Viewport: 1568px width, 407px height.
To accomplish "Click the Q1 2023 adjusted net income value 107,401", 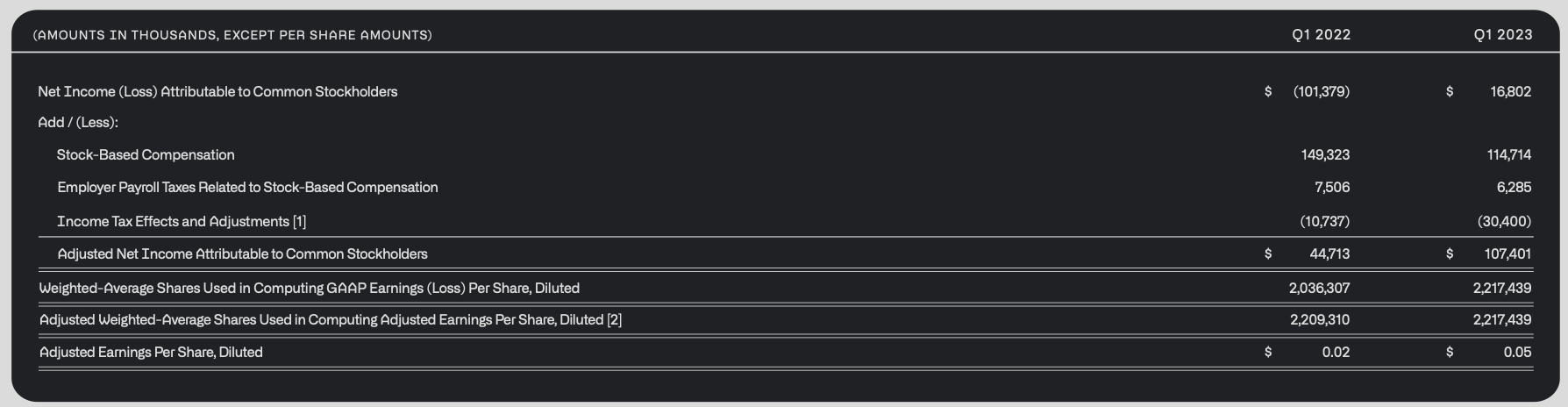I will point(1507,254).
